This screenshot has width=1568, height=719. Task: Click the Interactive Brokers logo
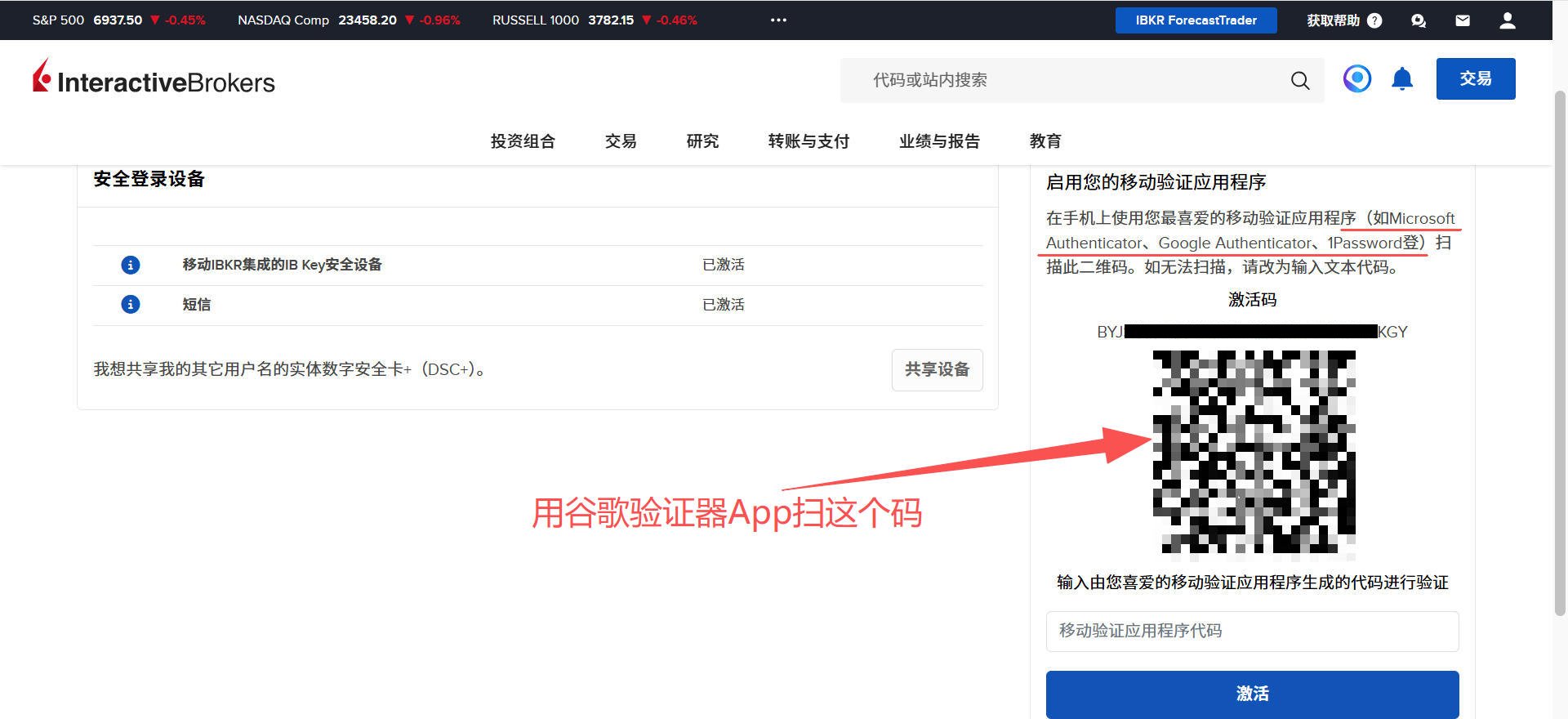tap(154, 78)
